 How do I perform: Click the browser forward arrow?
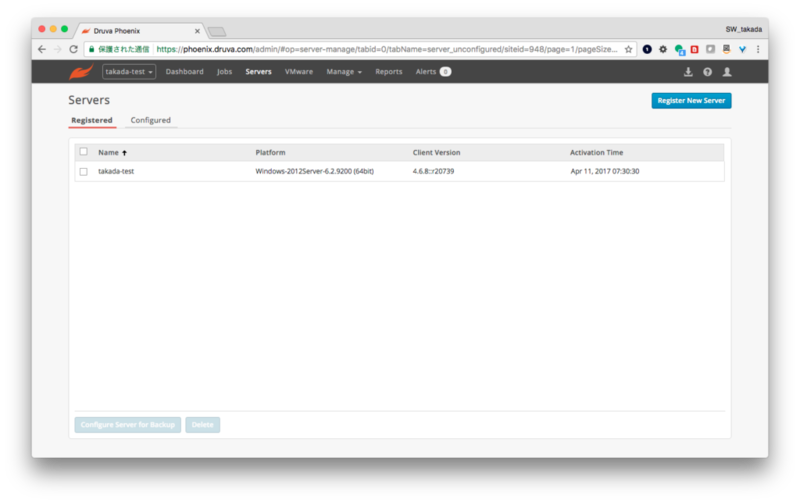(58, 49)
